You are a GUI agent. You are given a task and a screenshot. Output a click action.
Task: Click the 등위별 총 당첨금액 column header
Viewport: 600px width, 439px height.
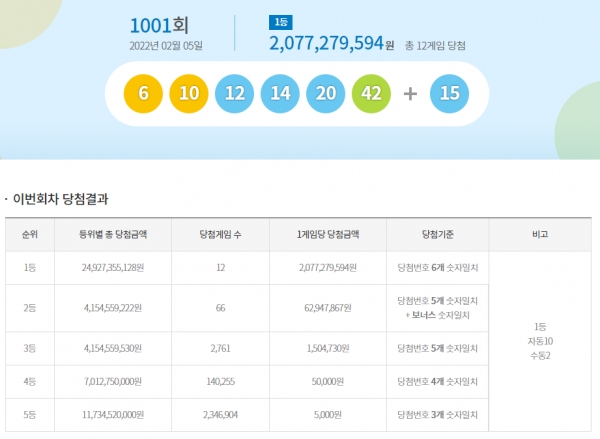(113, 234)
